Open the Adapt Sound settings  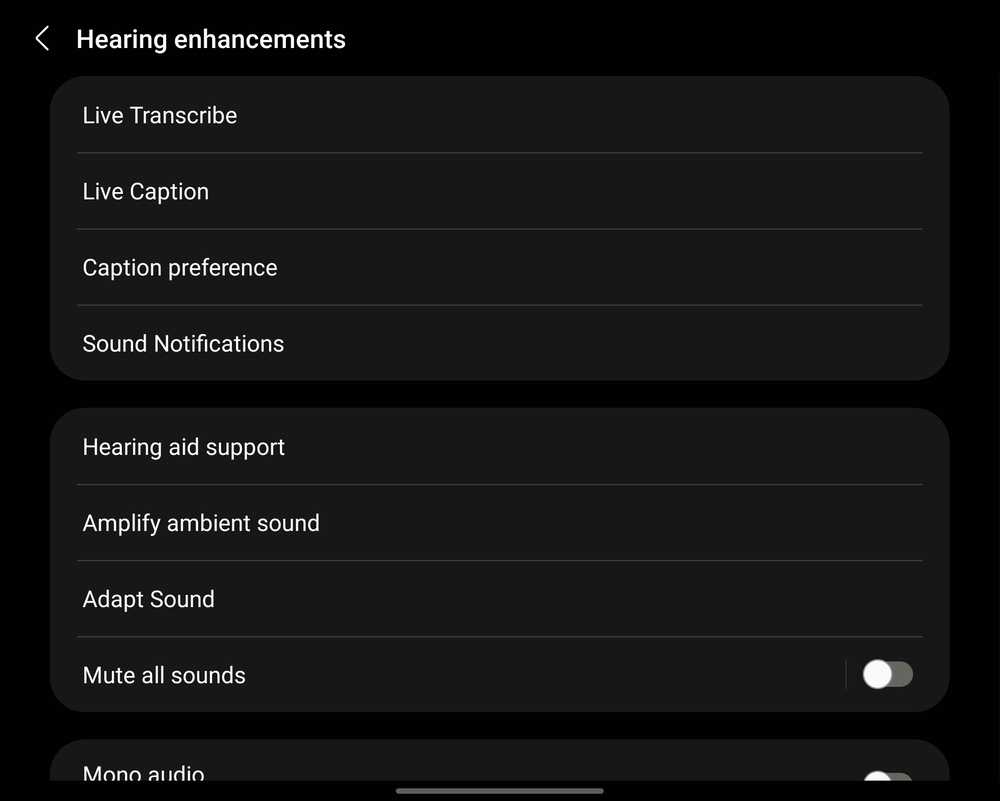pos(149,600)
